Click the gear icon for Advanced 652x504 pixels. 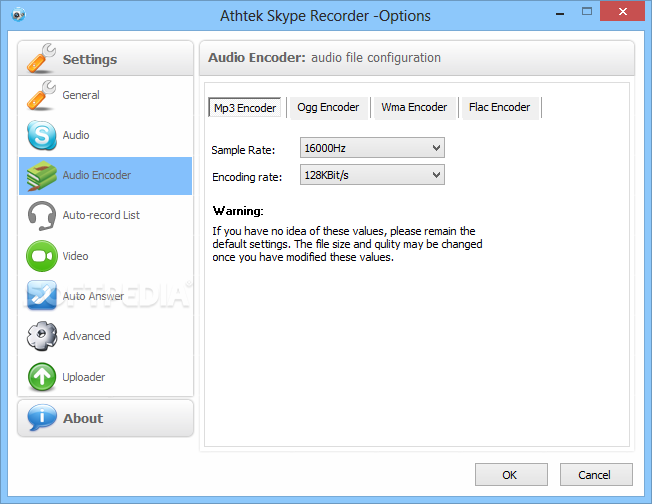[42, 336]
